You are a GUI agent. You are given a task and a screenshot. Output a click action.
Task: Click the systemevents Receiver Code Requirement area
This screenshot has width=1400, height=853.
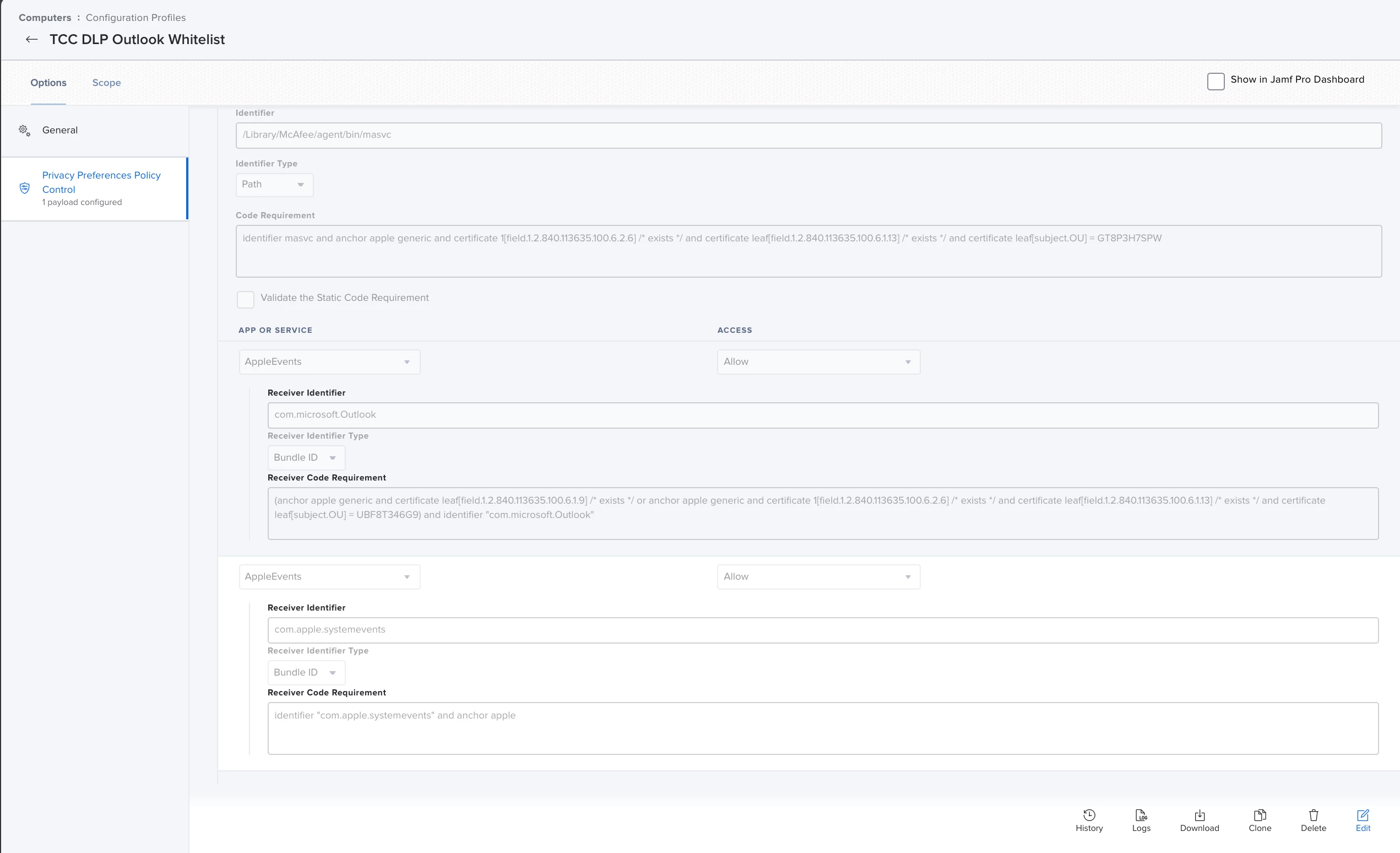click(x=823, y=728)
